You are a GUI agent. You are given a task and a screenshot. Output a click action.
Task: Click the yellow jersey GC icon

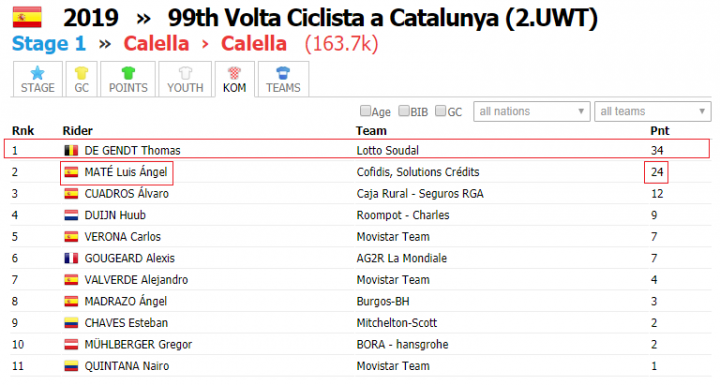coord(81,73)
